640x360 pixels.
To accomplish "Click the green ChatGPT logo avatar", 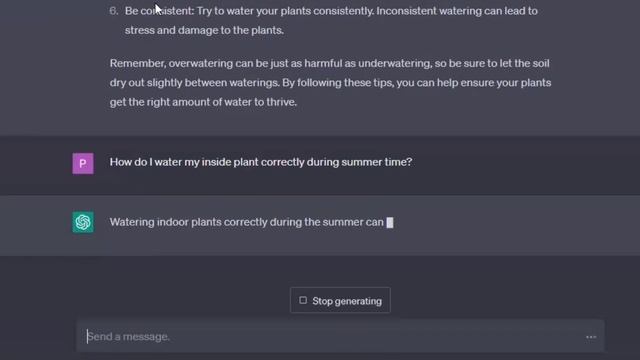I will [x=83, y=222].
